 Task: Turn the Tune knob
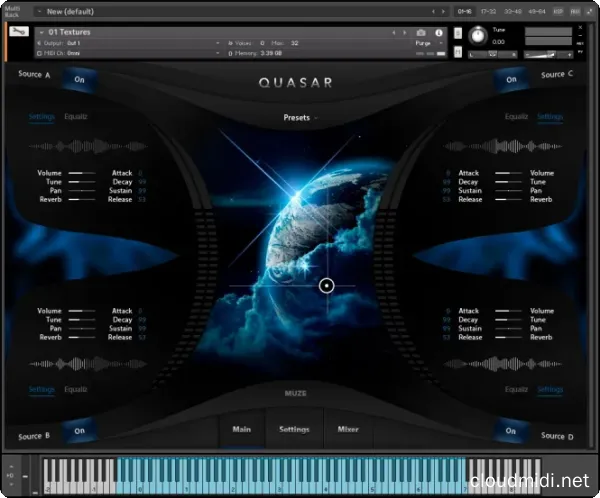coord(478,36)
